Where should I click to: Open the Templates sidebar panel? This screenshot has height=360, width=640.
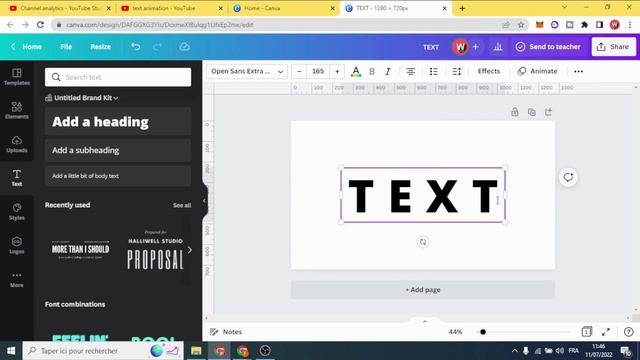(x=17, y=77)
